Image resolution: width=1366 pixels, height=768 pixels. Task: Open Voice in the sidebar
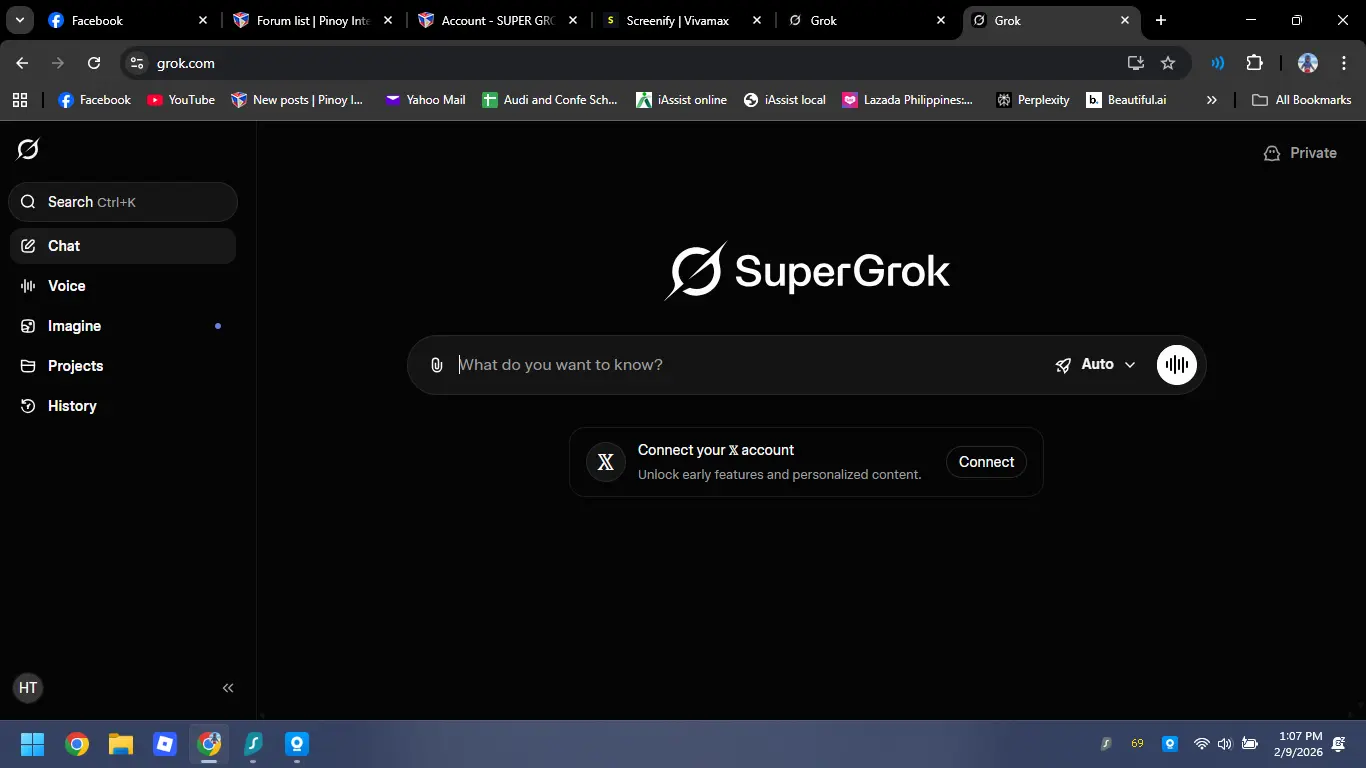pos(123,286)
